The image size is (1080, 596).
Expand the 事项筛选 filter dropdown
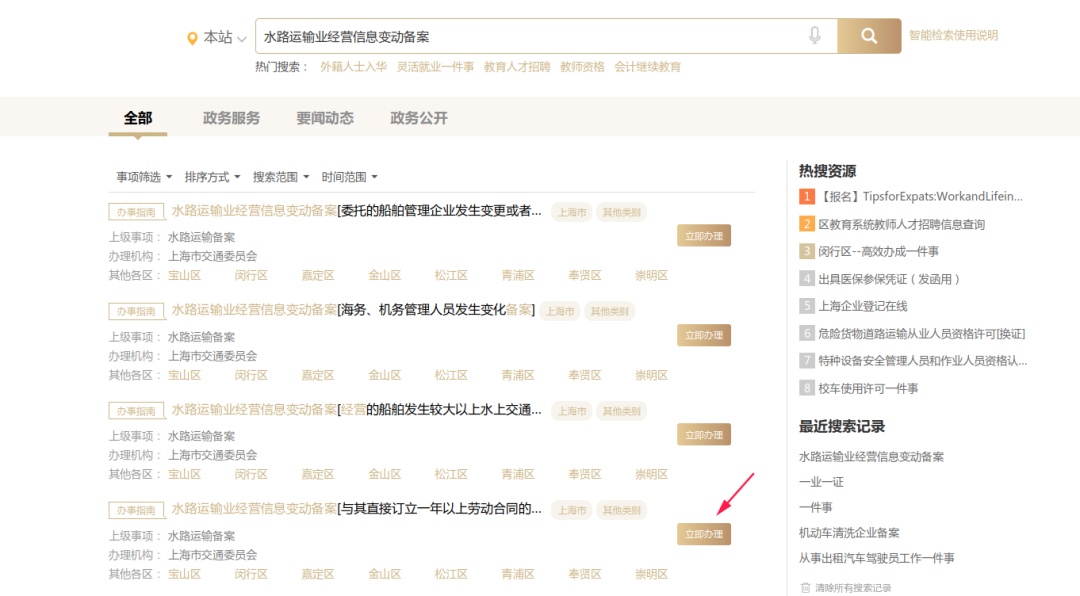(144, 177)
